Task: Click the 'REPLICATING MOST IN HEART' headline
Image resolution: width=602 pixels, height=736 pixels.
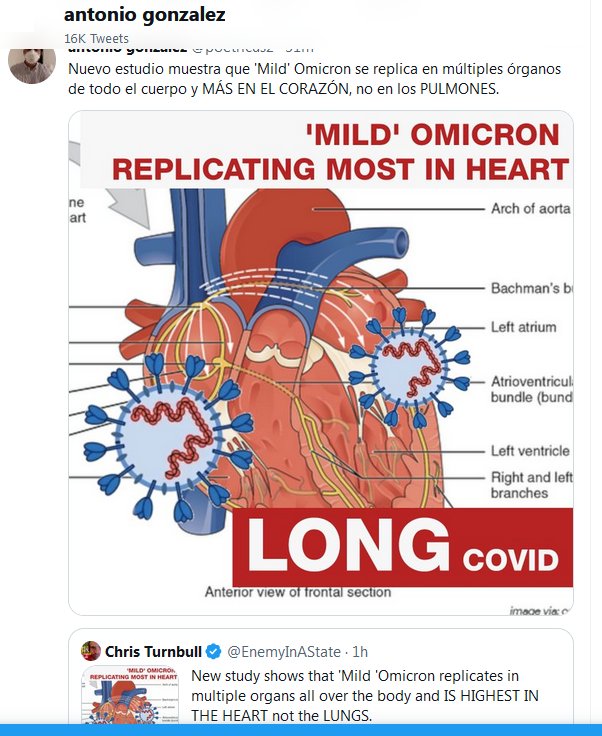Action: tap(340, 168)
